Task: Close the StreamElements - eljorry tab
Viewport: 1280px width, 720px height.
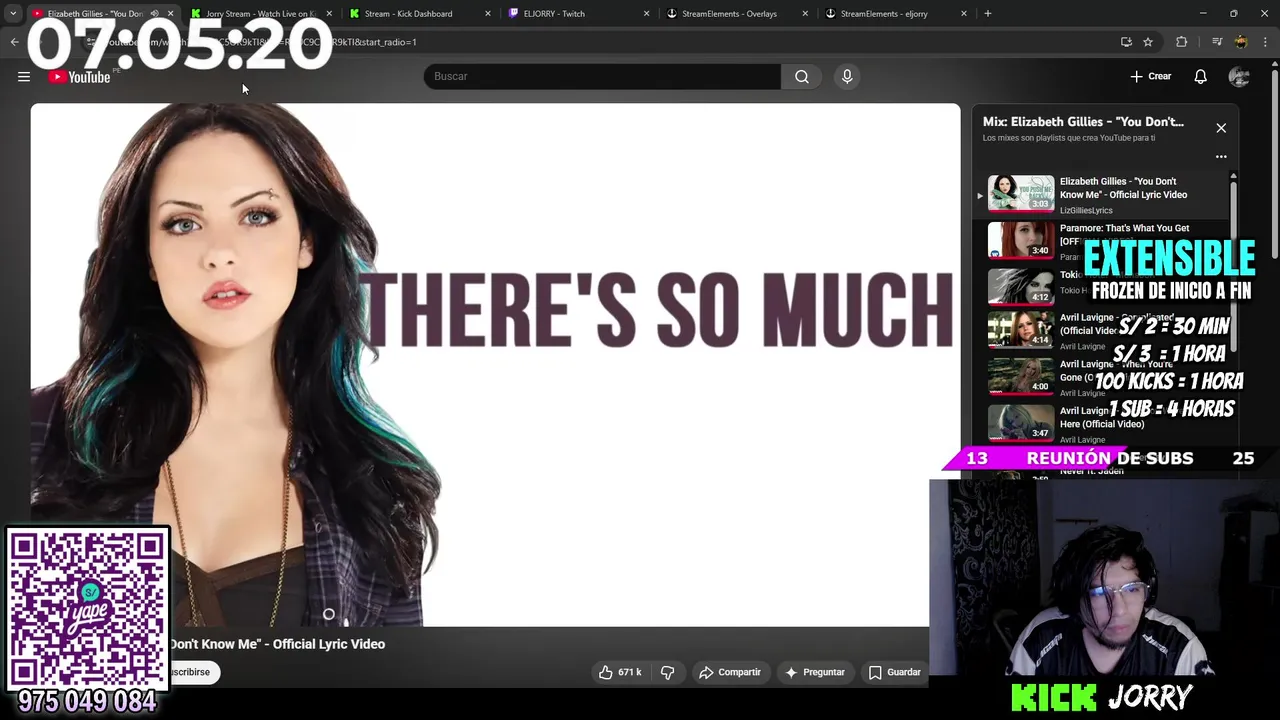Action: pos(964,14)
